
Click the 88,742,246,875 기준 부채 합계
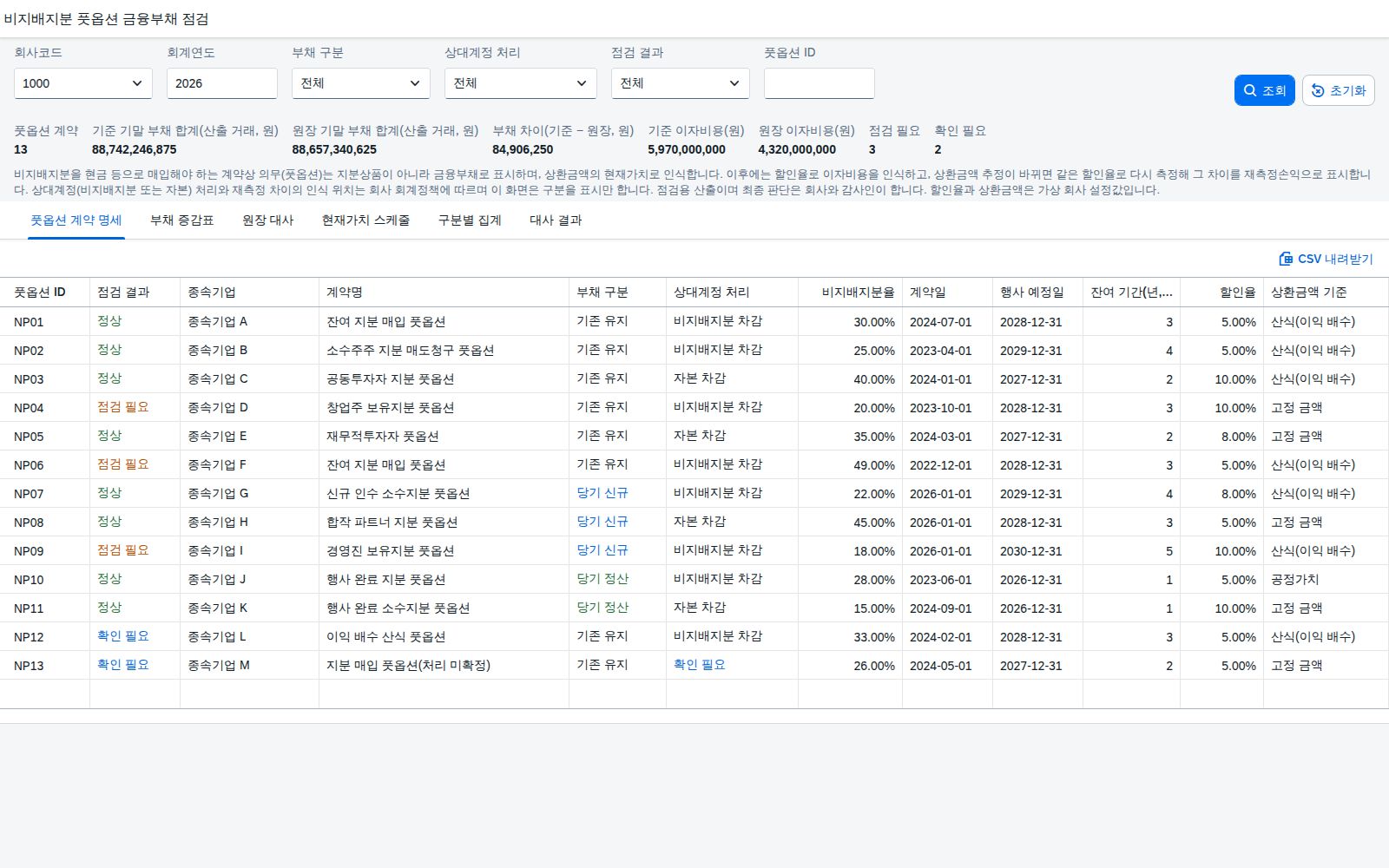click(134, 149)
